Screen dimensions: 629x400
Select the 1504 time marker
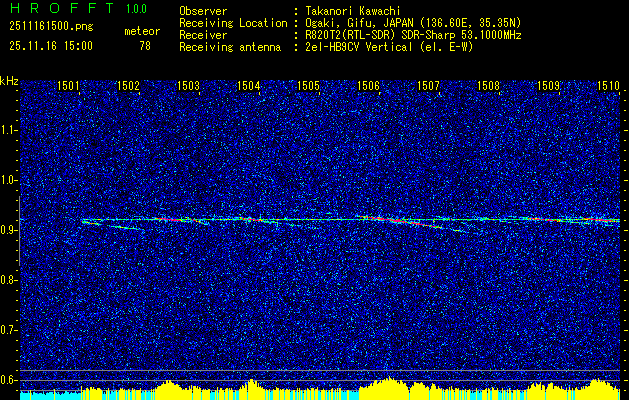tap(249, 86)
